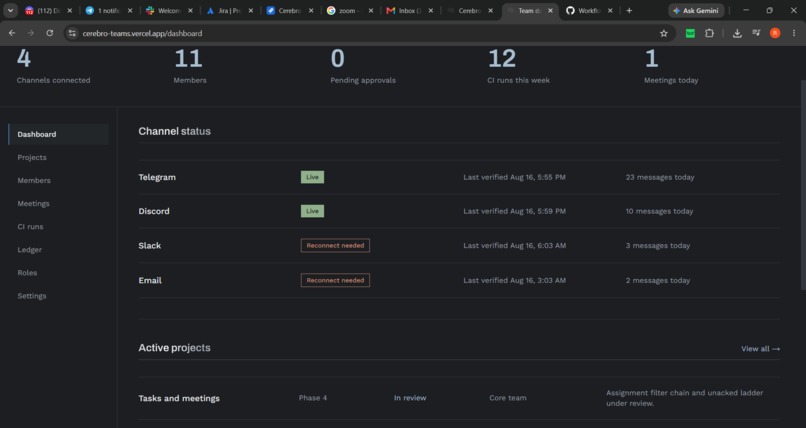Open the browser downloads icon
The width and height of the screenshot is (806, 428).
tap(737, 33)
